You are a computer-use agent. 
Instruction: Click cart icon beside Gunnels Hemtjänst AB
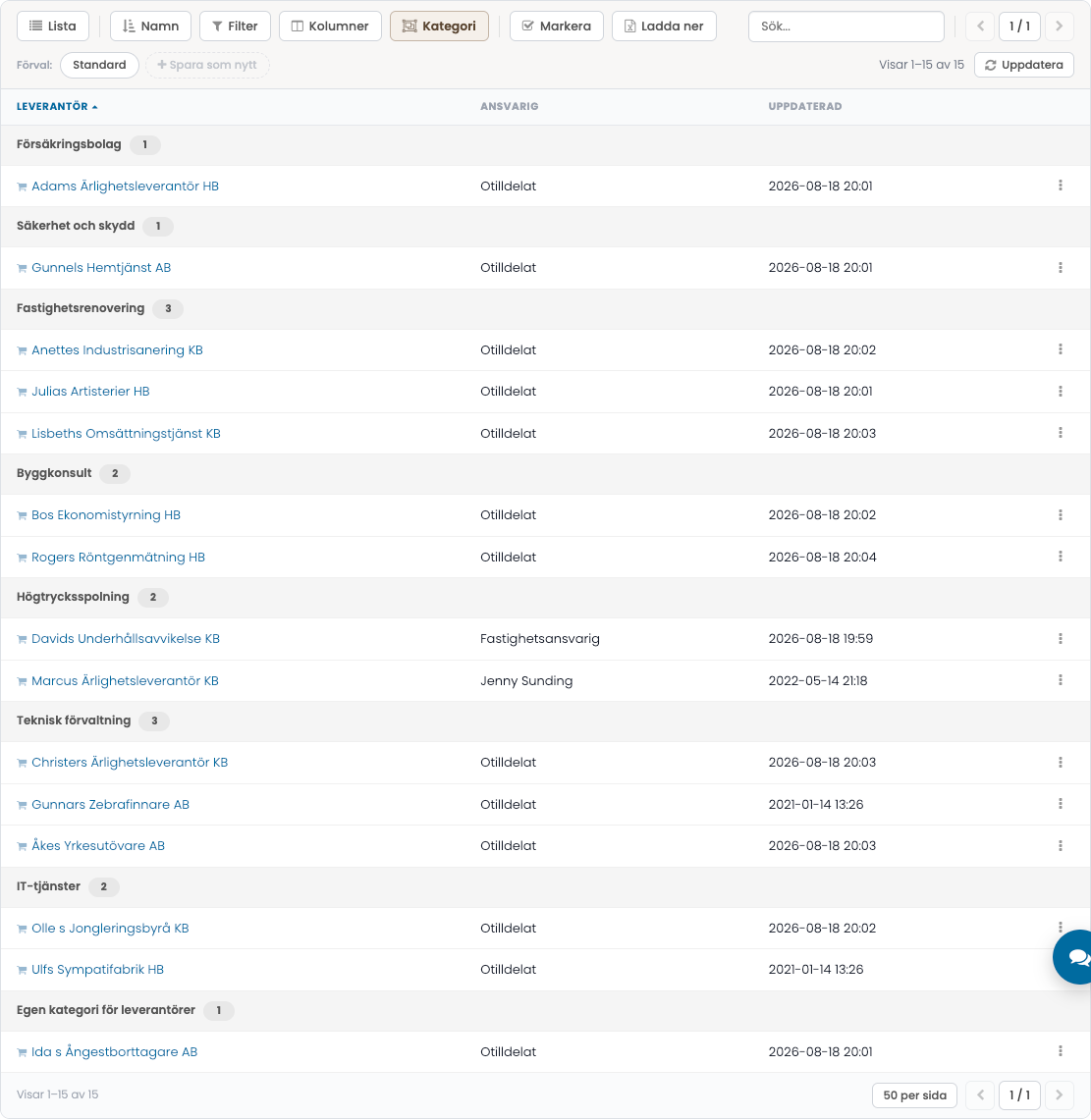(x=23, y=269)
